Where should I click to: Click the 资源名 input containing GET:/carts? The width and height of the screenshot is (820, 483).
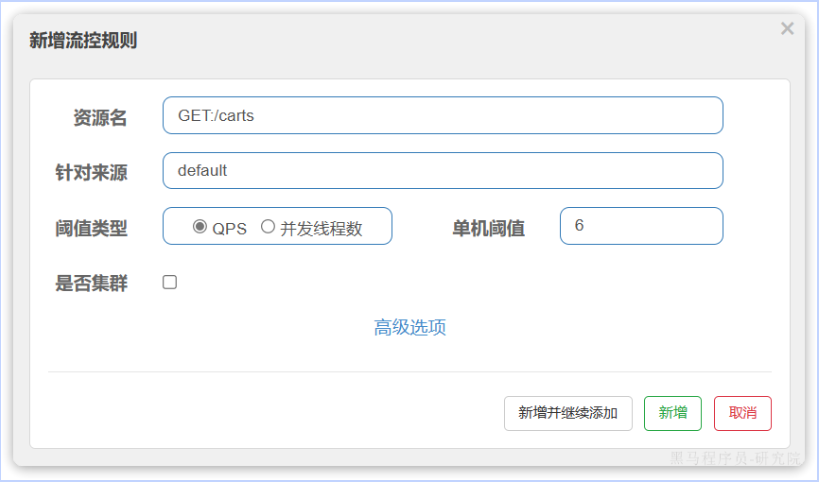(442, 115)
